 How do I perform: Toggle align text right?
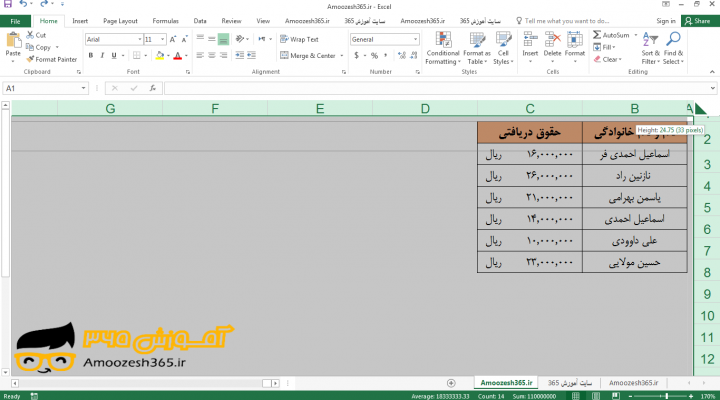pos(223,55)
